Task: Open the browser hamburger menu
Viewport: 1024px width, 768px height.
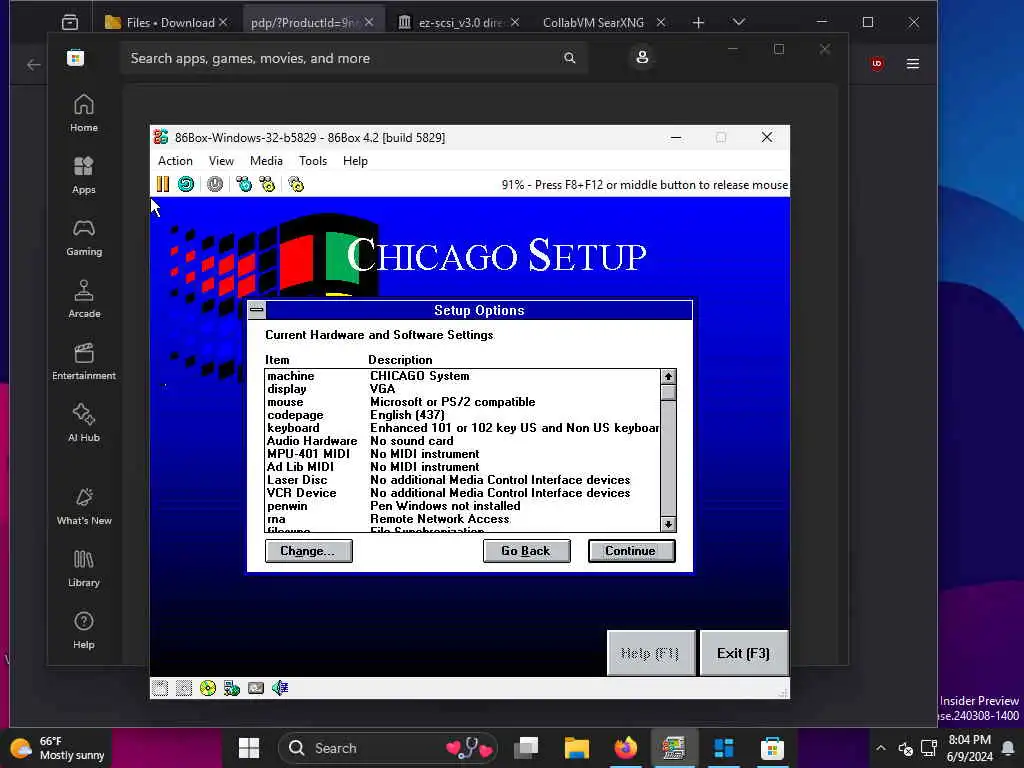Action: tap(913, 63)
